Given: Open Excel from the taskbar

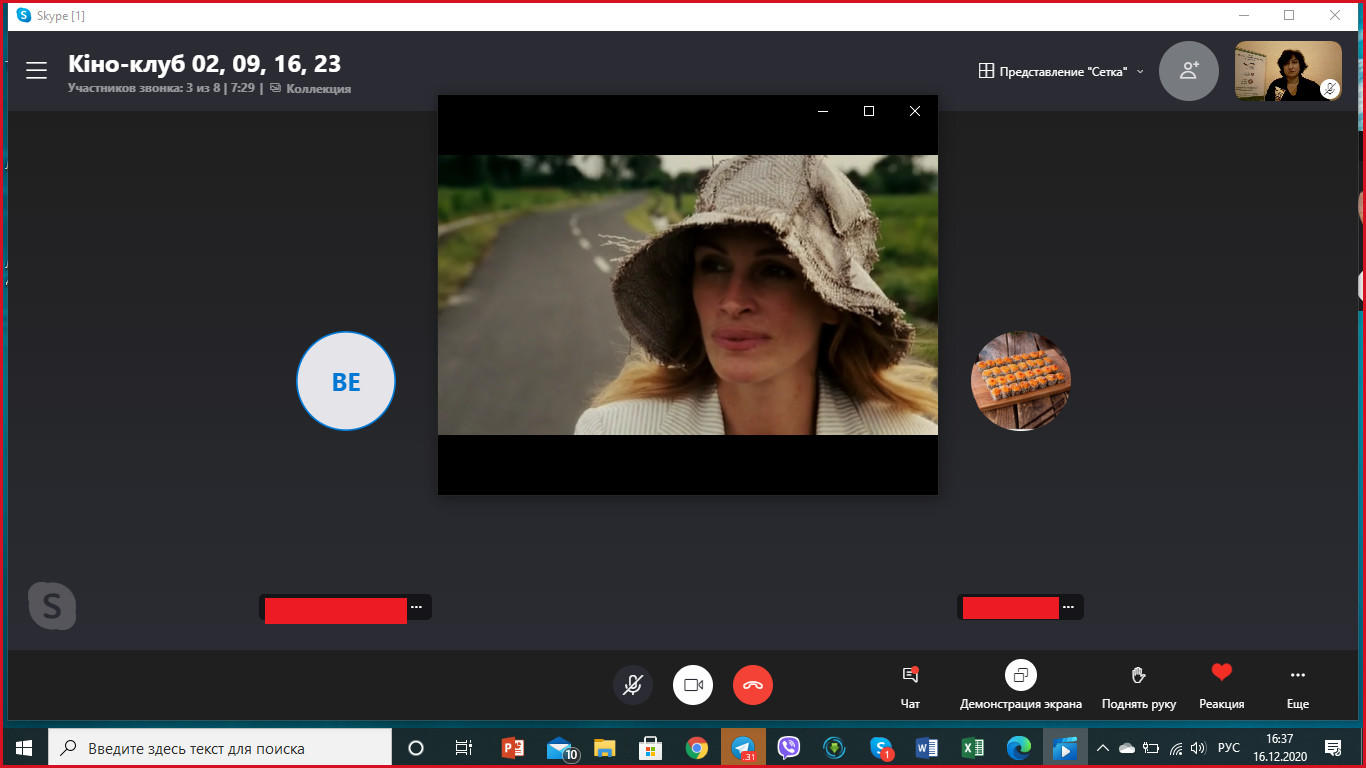Looking at the screenshot, I should [x=972, y=747].
